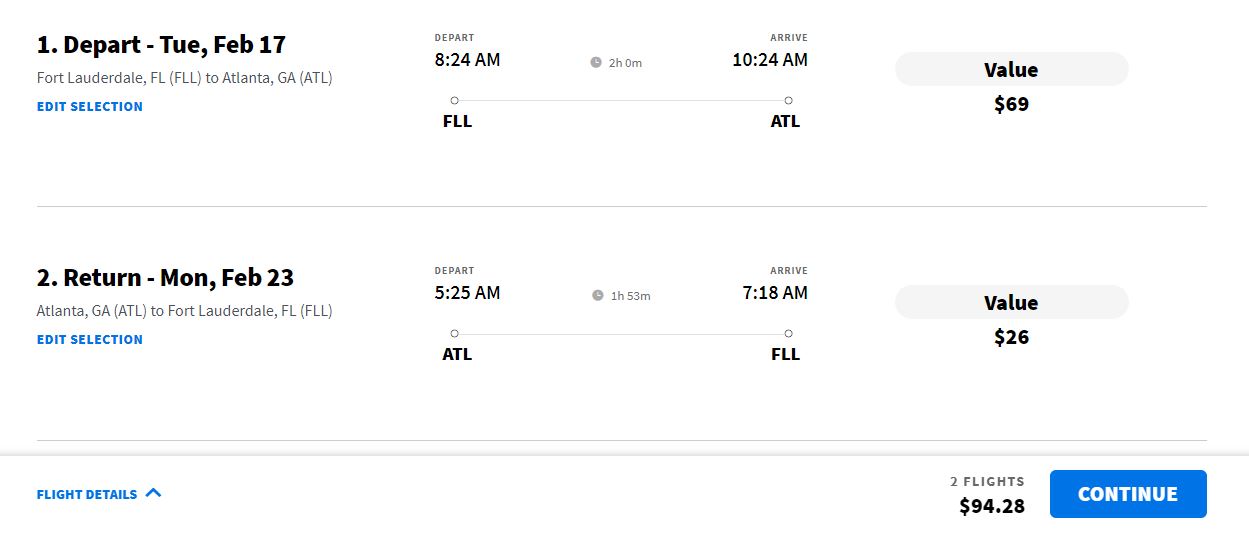Screen dimensions: 1249x539
Task: Click the $69 departing fare price
Action: [1011, 104]
